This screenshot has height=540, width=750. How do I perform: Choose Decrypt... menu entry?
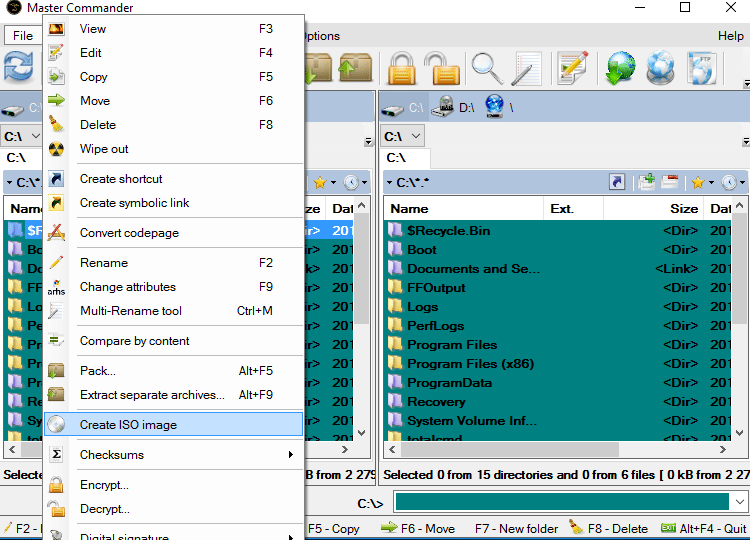click(173, 508)
